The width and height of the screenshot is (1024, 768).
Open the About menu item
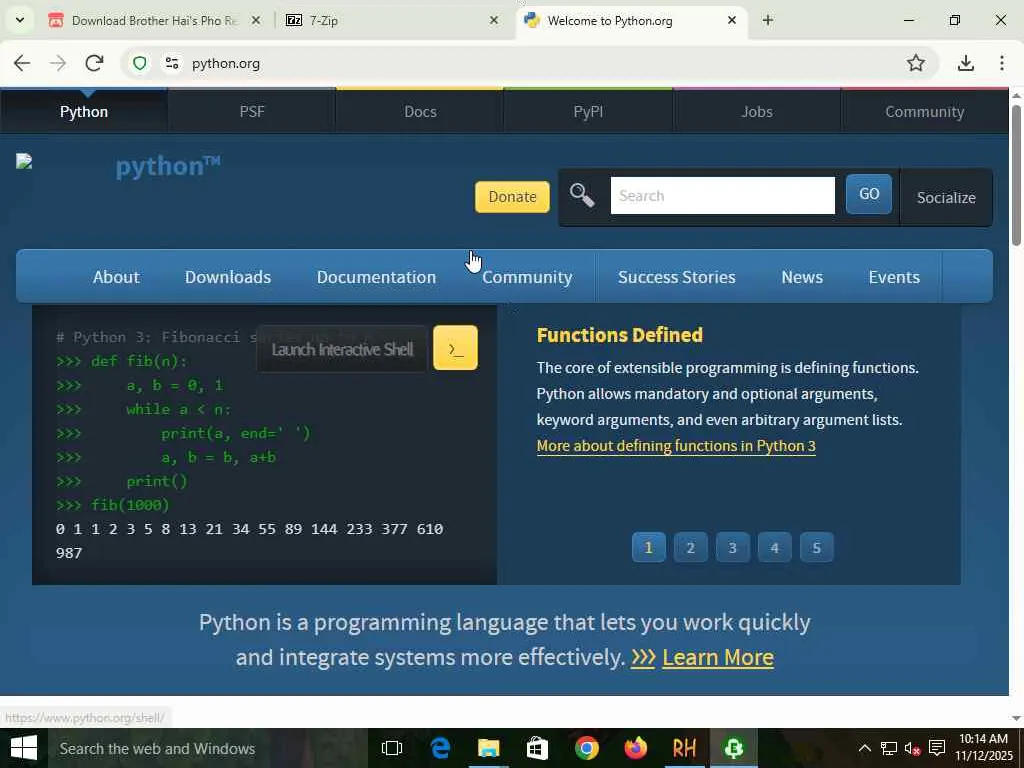(x=116, y=277)
